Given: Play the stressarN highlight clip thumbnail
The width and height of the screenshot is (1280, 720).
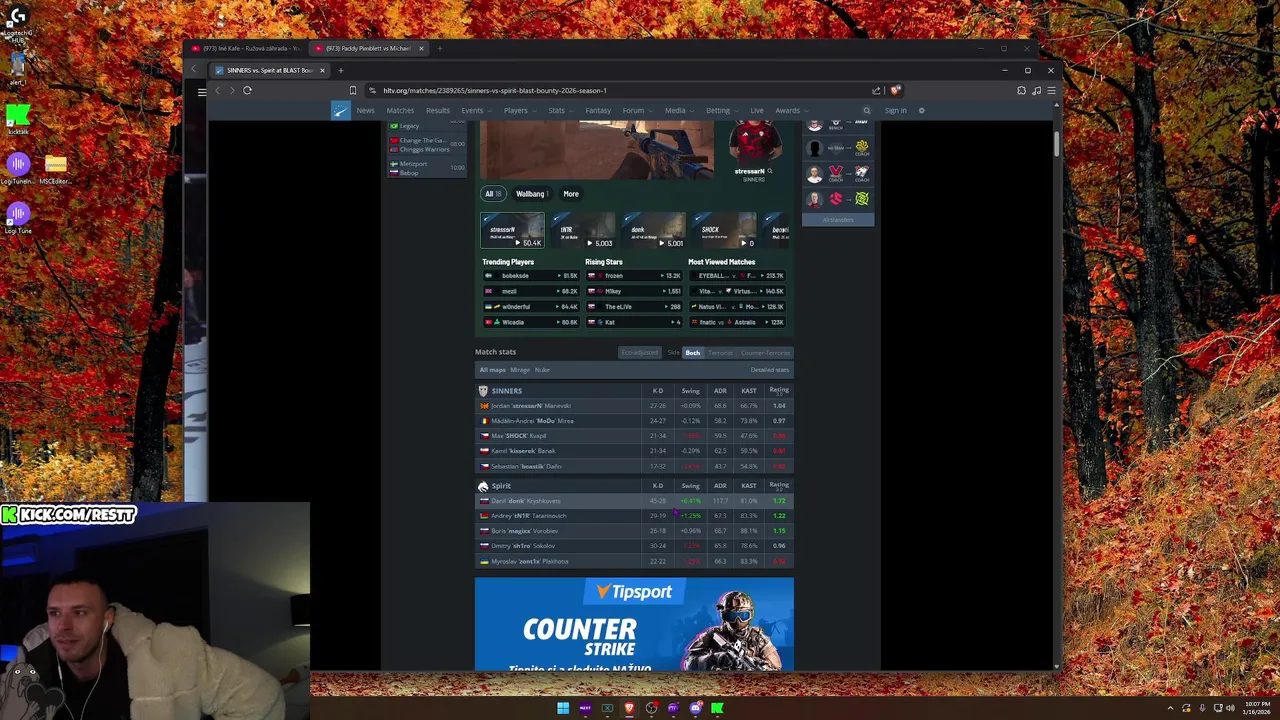Looking at the screenshot, I should [512, 231].
